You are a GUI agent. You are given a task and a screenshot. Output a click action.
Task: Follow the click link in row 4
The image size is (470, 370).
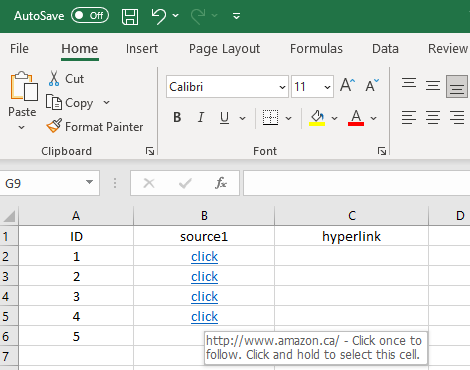204,297
